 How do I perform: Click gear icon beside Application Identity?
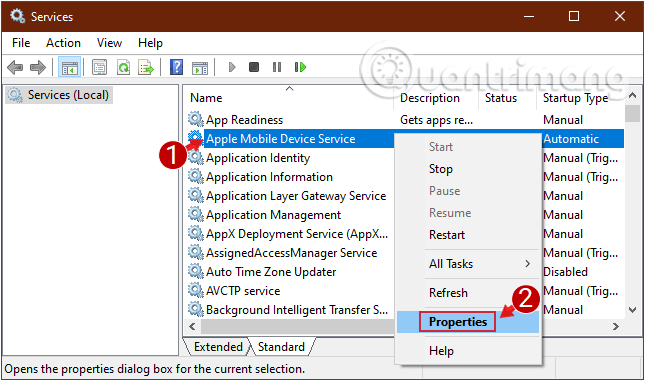(196, 158)
